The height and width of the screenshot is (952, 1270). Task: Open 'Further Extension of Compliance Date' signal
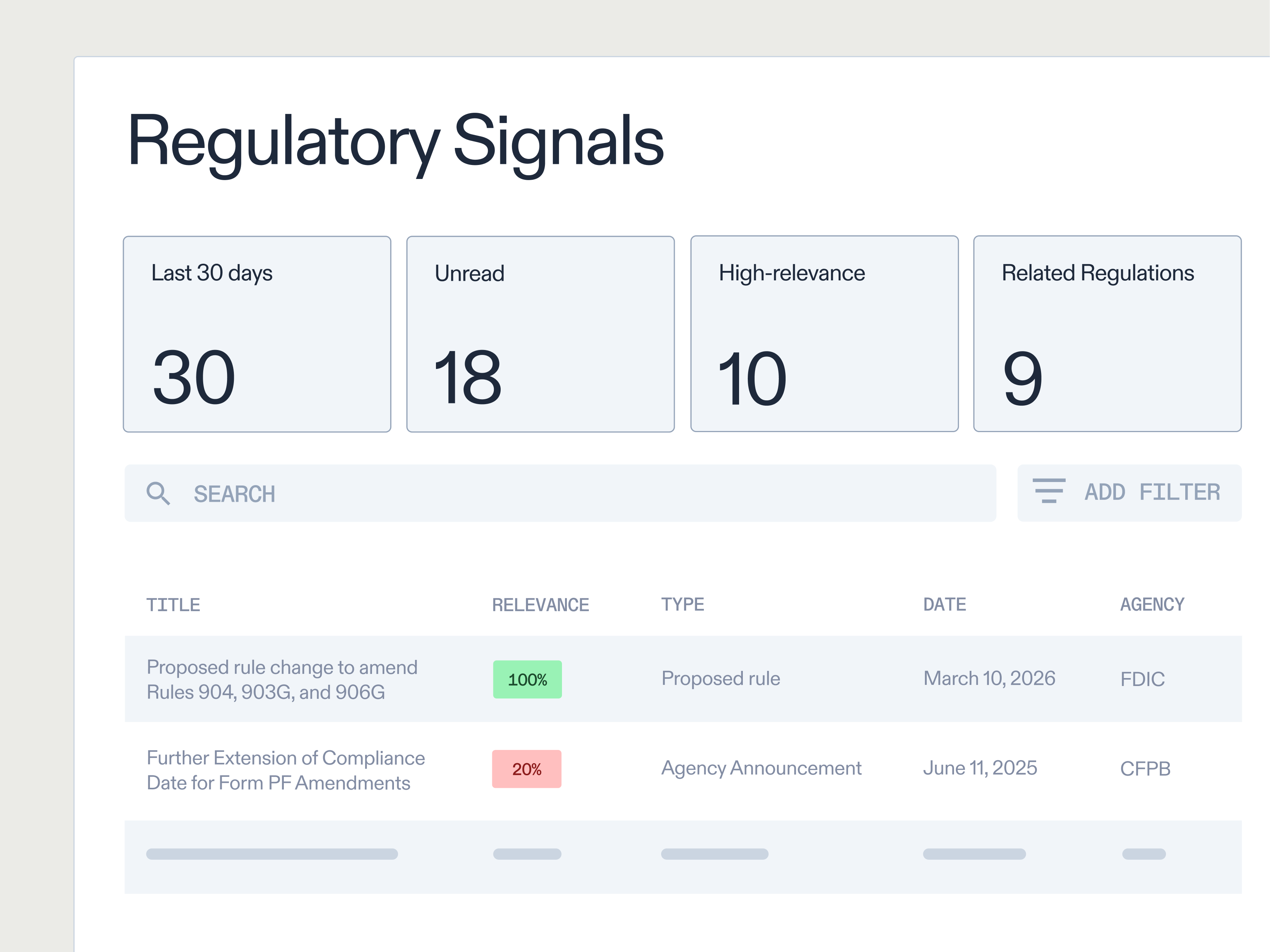285,770
